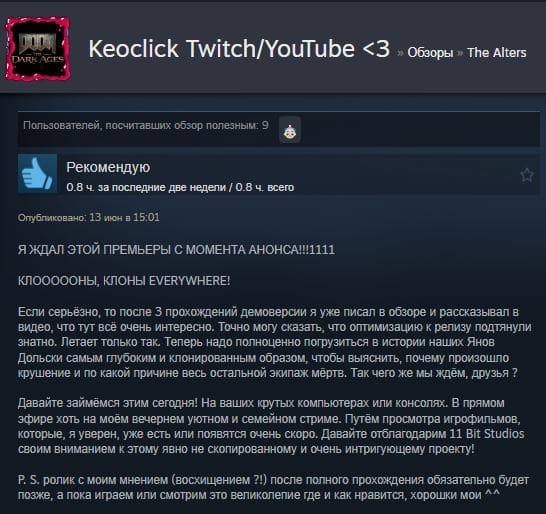Click the 0.8 ч. playtime text
Screen dimensions: 546x514
coord(180,187)
